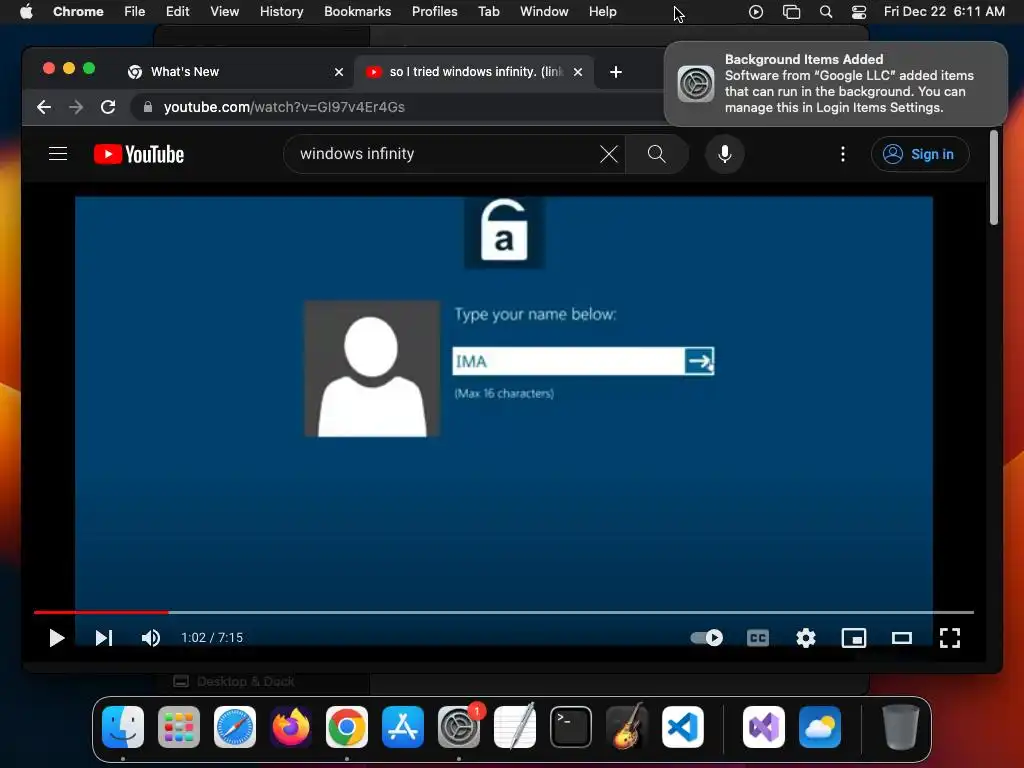1024x768 pixels.
Task: View site information lock icon
Action: [148, 107]
